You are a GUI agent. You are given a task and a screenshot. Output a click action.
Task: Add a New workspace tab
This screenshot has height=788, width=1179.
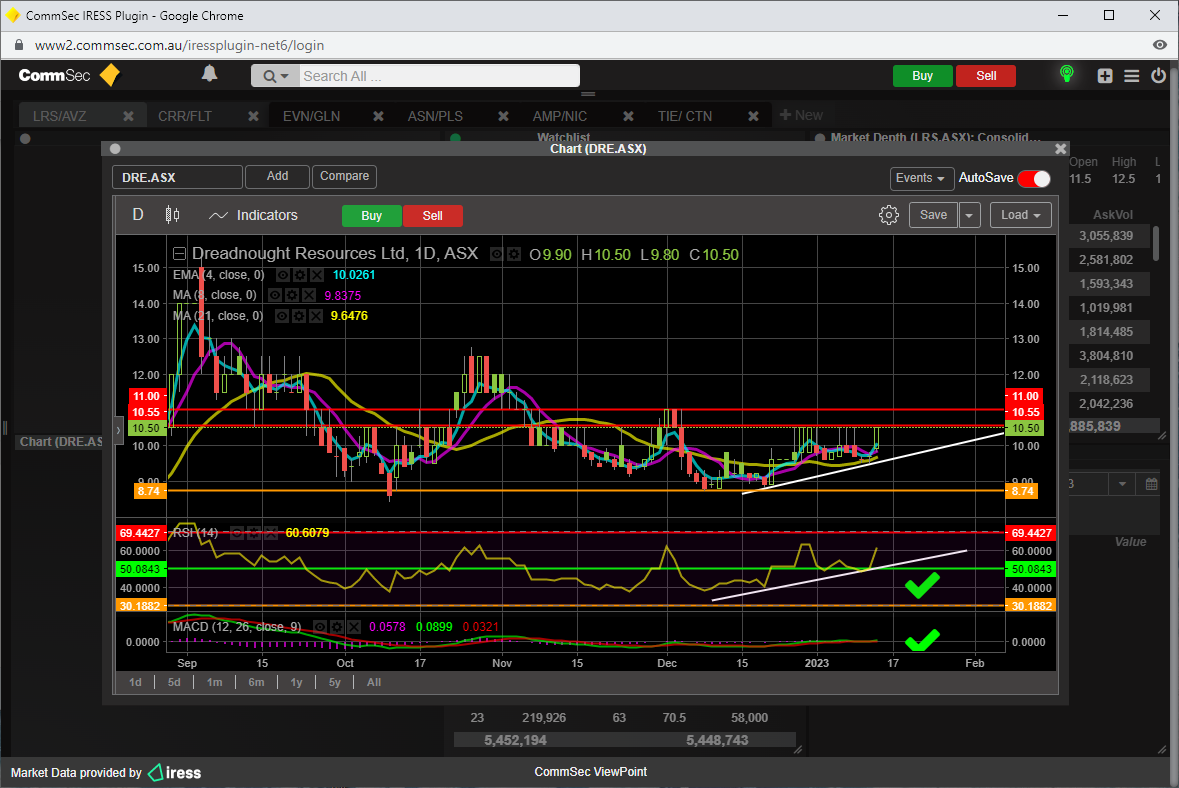pos(802,115)
